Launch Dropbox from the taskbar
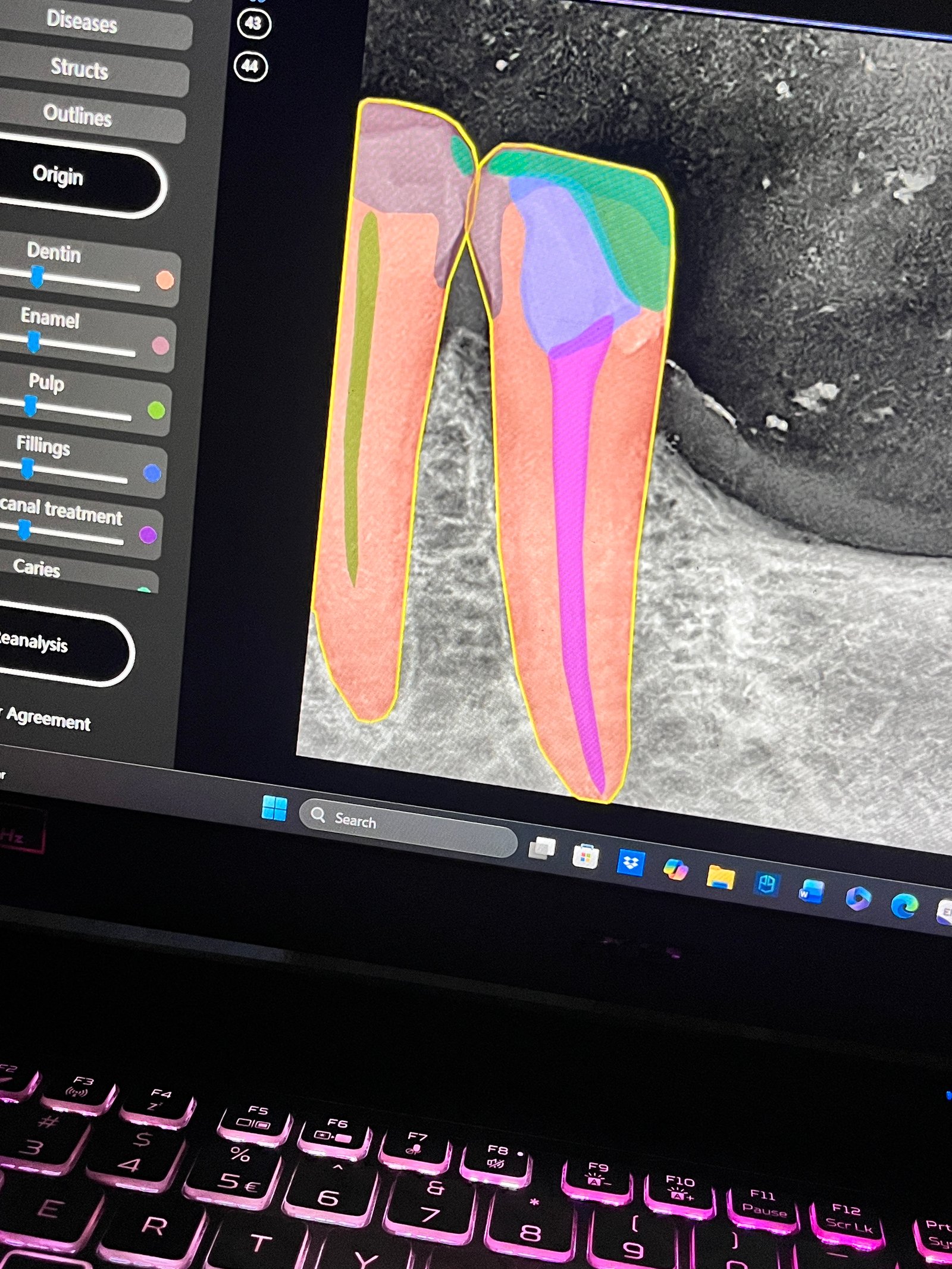The width and height of the screenshot is (952, 1269). 631,863
